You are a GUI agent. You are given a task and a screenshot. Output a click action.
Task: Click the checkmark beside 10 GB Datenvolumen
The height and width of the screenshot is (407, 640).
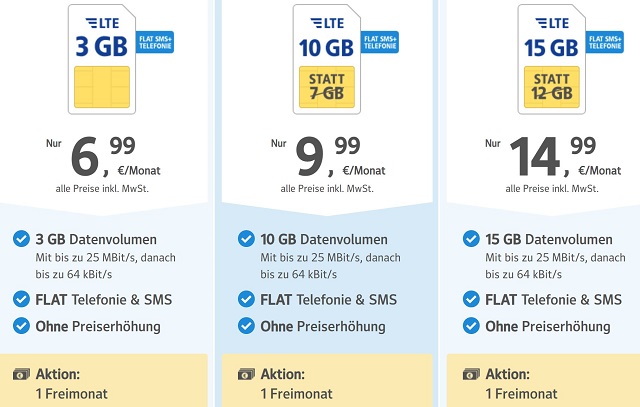(246, 239)
